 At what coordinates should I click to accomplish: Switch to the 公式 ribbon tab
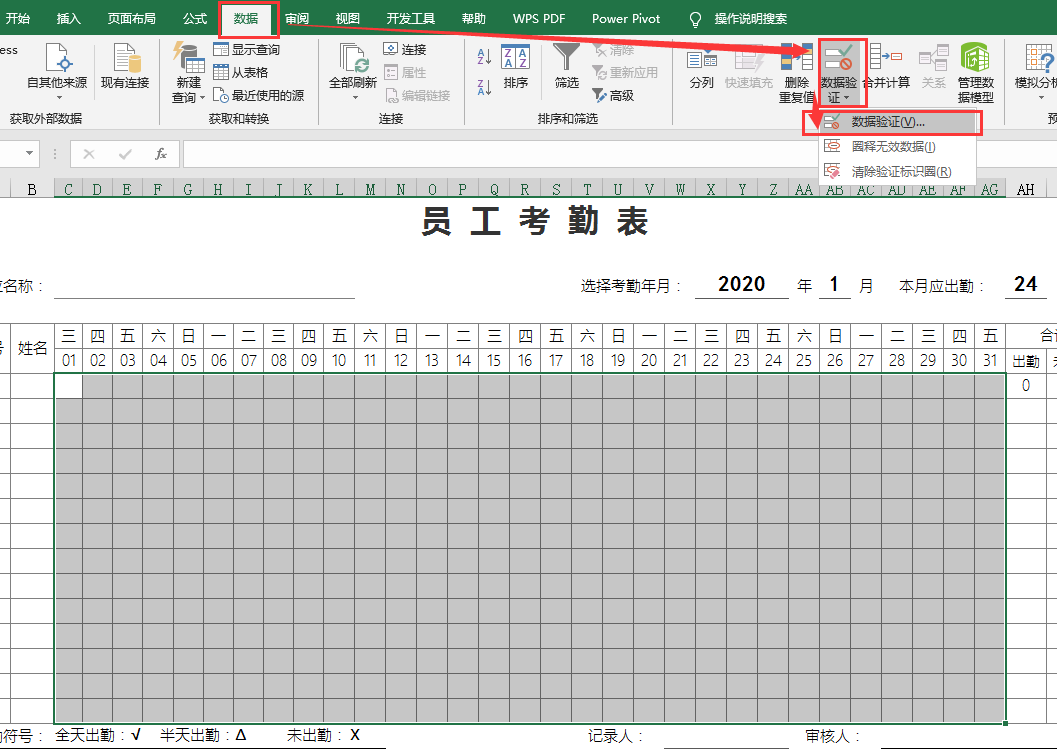(x=195, y=18)
